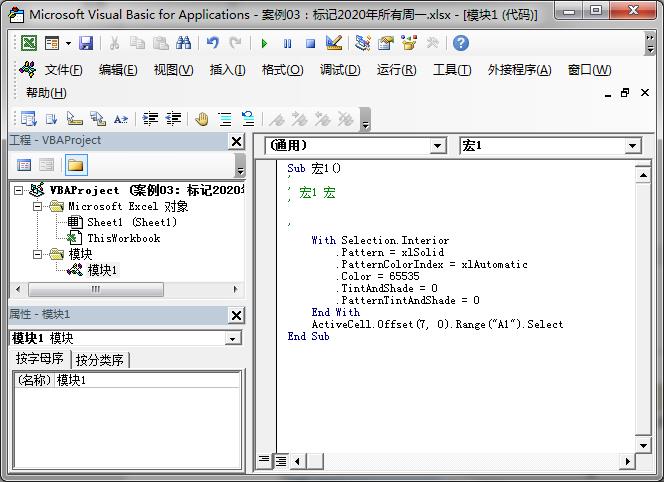
Task: Open Find with the binoculars icon
Action: (183, 43)
